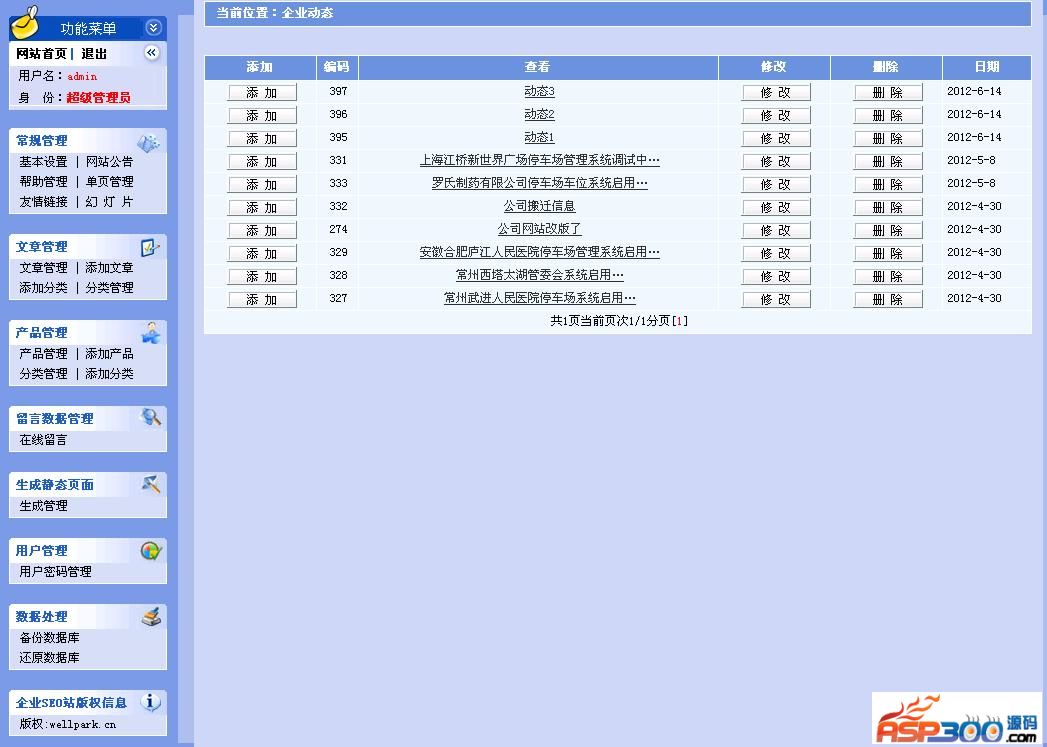The width and height of the screenshot is (1047, 747).
Task: Click 修改 button in row 329
Action: point(776,254)
